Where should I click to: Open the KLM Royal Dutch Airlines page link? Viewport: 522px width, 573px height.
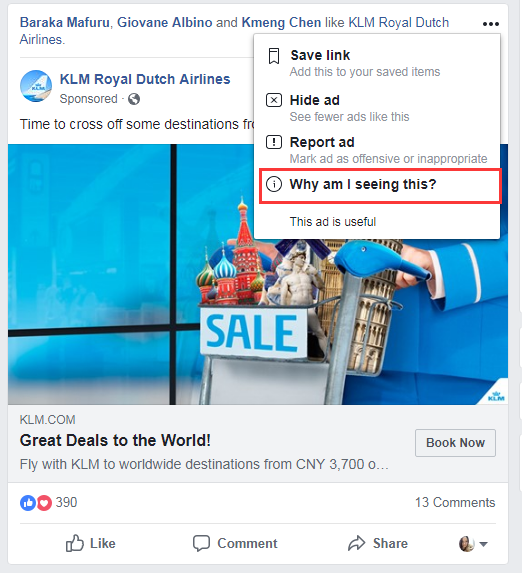coord(145,79)
